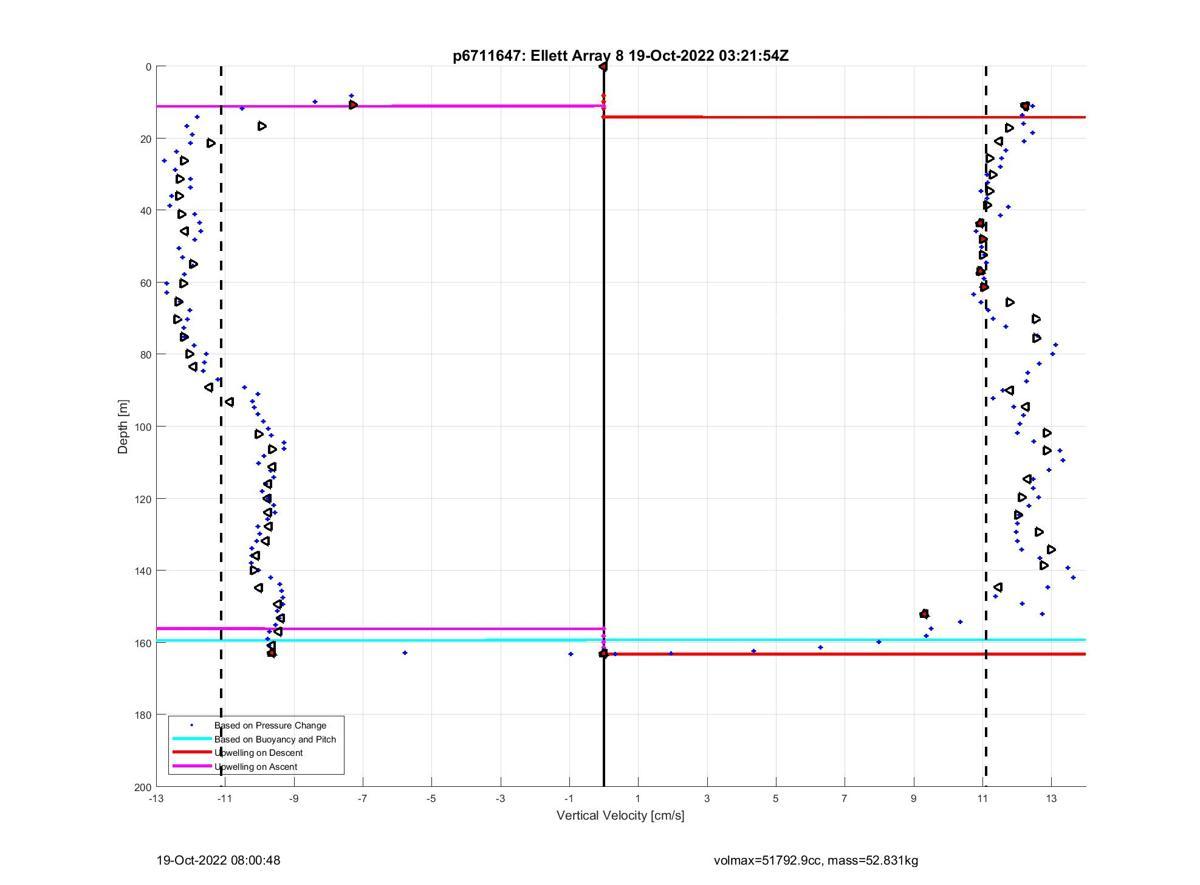
Task: Click y-axis tick label '20'
Action: click(x=145, y=139)
